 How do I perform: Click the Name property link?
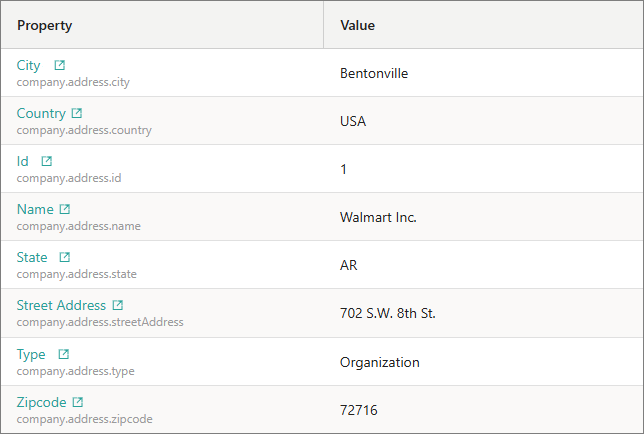tap(35, 210)
